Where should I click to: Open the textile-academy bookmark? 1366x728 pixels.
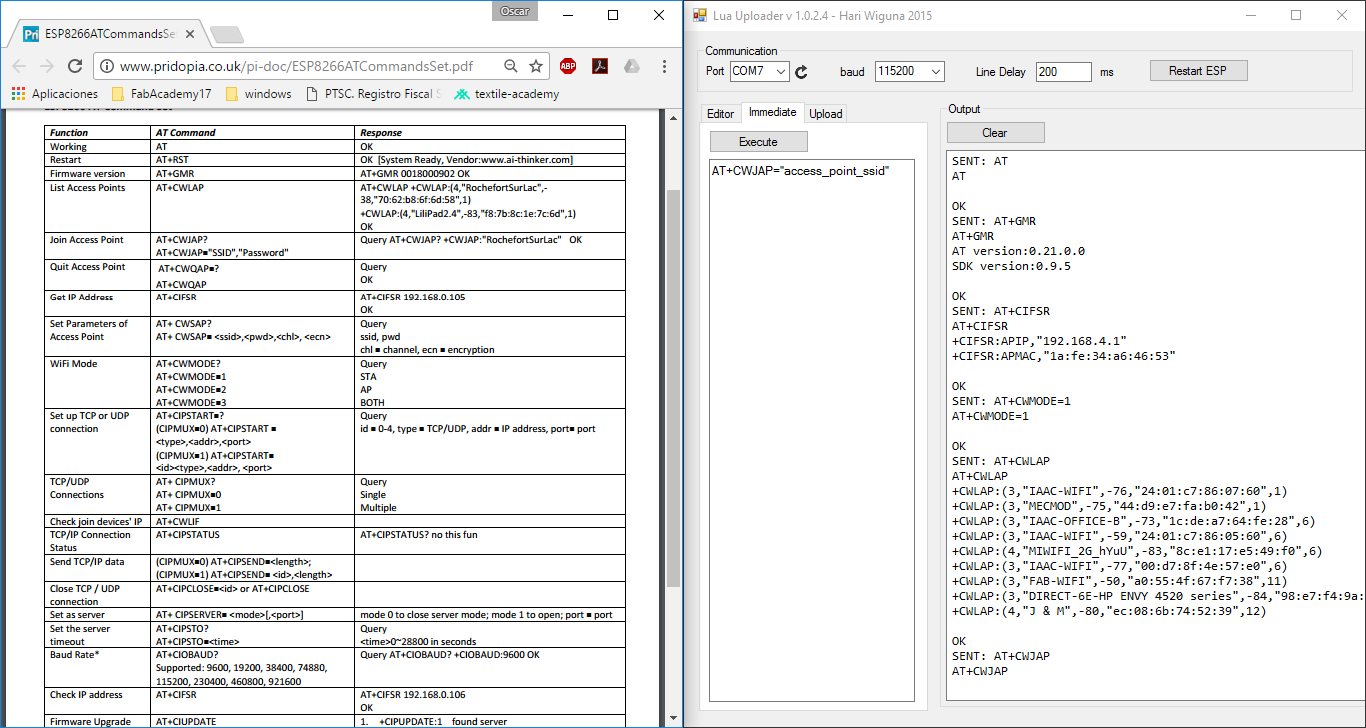pyautogui.click(x=506, y=94)
